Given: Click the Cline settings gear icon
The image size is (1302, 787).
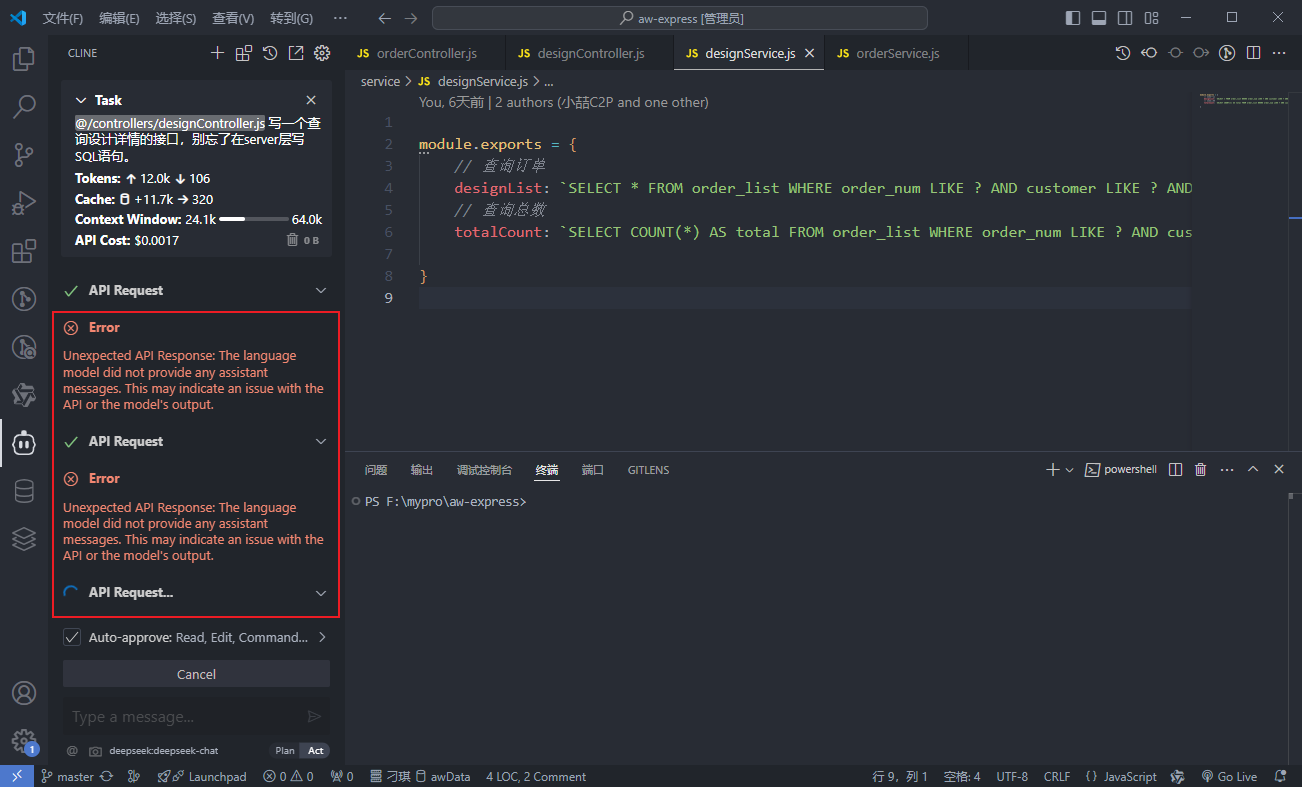Looking at the screenshot, I should coord(322,53).
